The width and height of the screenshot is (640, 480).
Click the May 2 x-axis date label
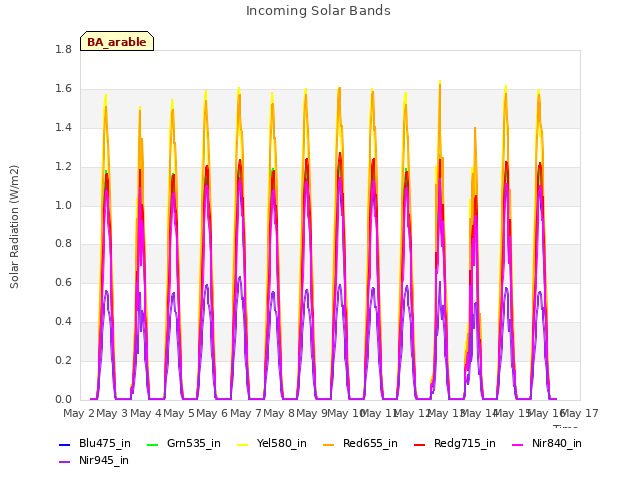pos(79,414)
